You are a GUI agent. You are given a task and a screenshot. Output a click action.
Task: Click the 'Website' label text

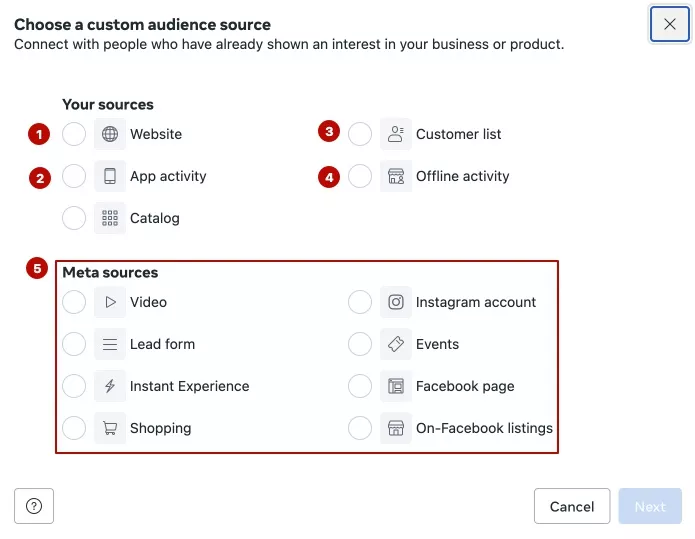click(x=156, y=134)
